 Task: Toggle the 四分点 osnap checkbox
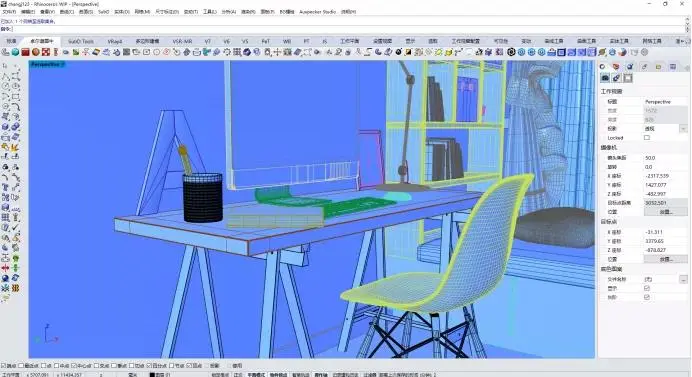tap(149, 366)
